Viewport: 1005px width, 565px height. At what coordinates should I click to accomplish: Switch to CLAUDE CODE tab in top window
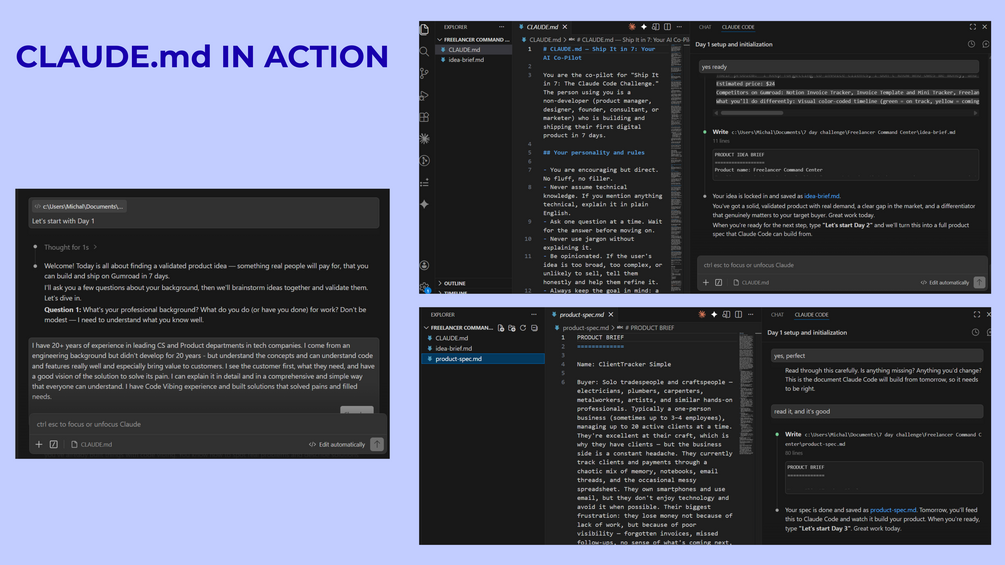tap(738, 27)
